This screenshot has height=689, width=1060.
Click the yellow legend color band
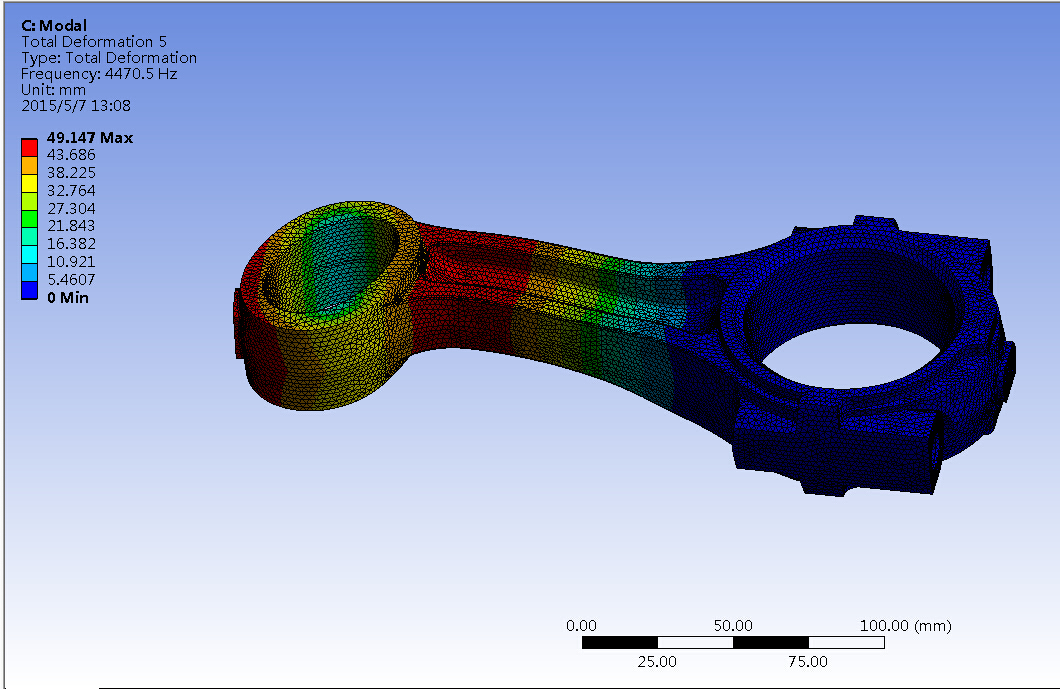[29, 183]
